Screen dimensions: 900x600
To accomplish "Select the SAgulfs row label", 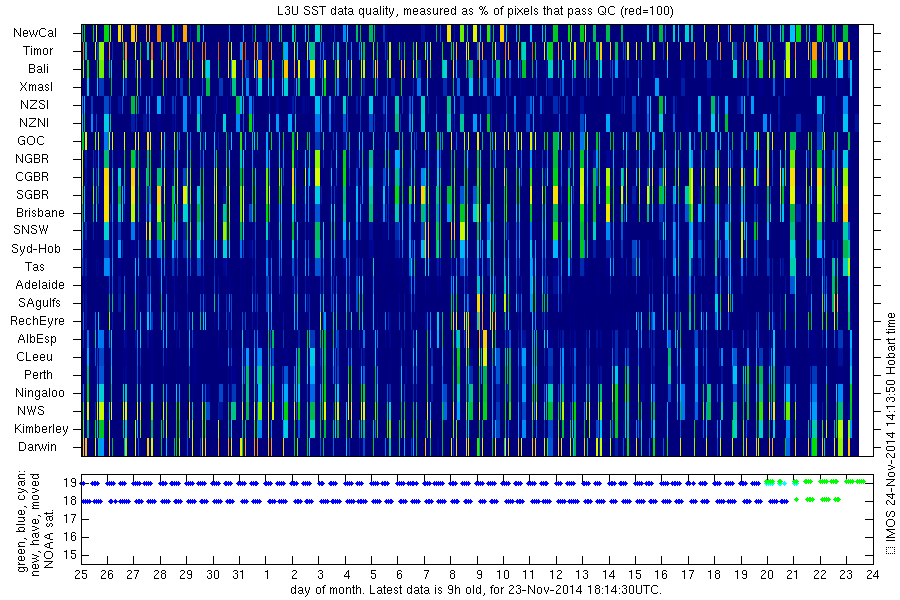I will 39,303.
